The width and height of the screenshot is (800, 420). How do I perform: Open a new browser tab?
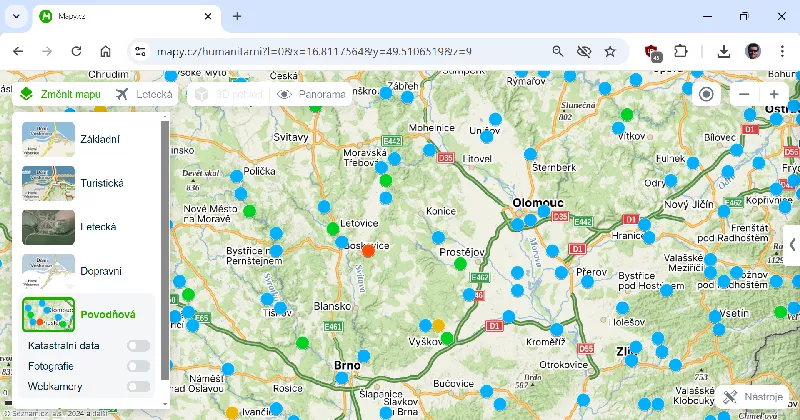tap(237, 17)
